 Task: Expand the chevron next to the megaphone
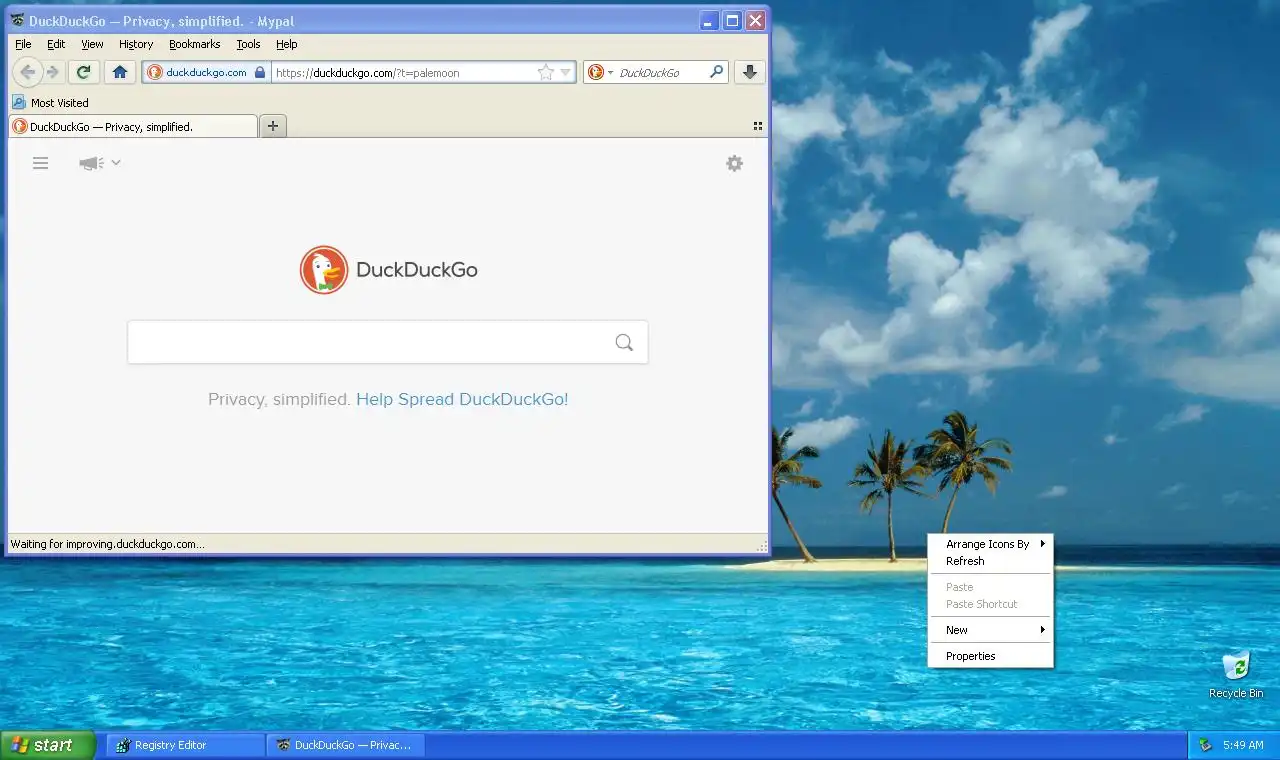pos(116,163)
